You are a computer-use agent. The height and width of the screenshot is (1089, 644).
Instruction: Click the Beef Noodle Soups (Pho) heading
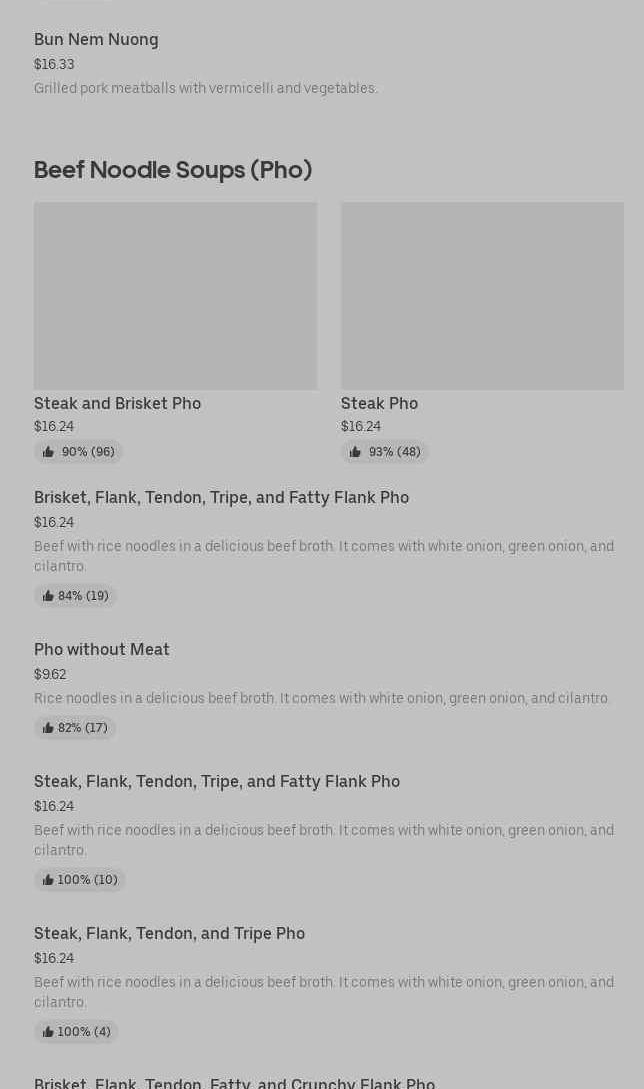pyautogui.click(x=173, y=170)
